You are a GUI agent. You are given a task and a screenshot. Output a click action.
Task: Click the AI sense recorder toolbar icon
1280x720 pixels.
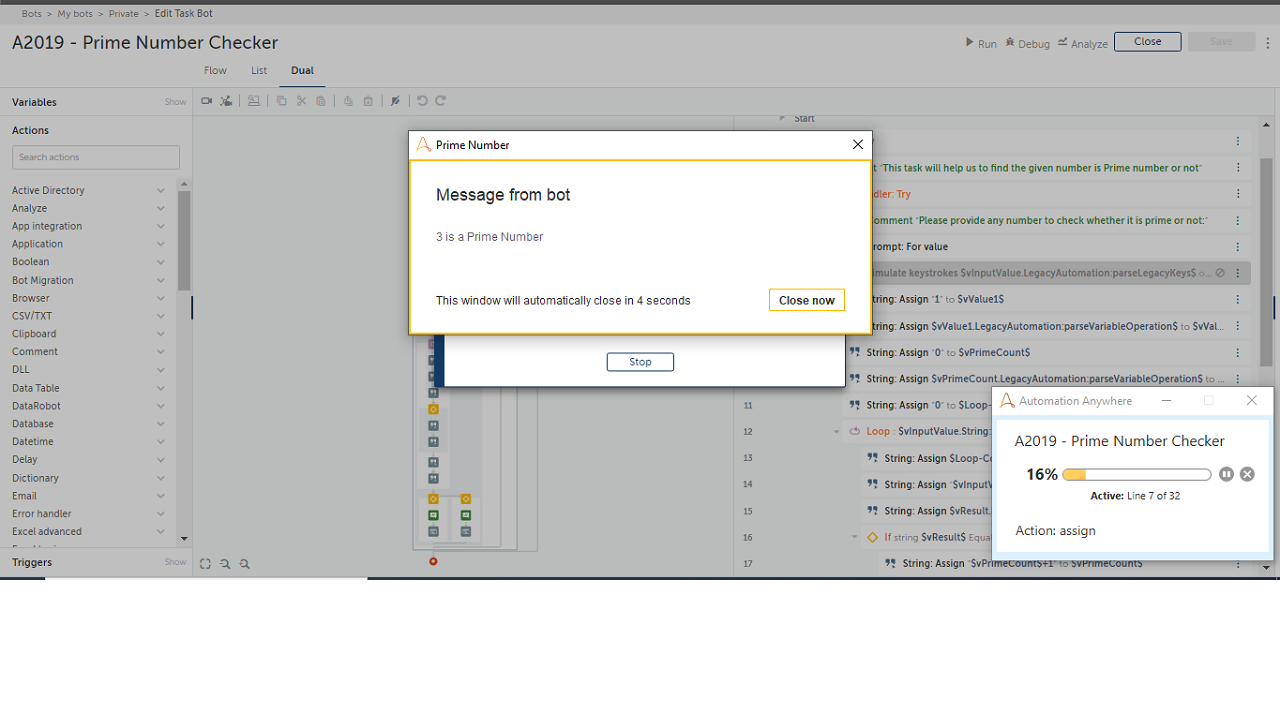(226, 101)
